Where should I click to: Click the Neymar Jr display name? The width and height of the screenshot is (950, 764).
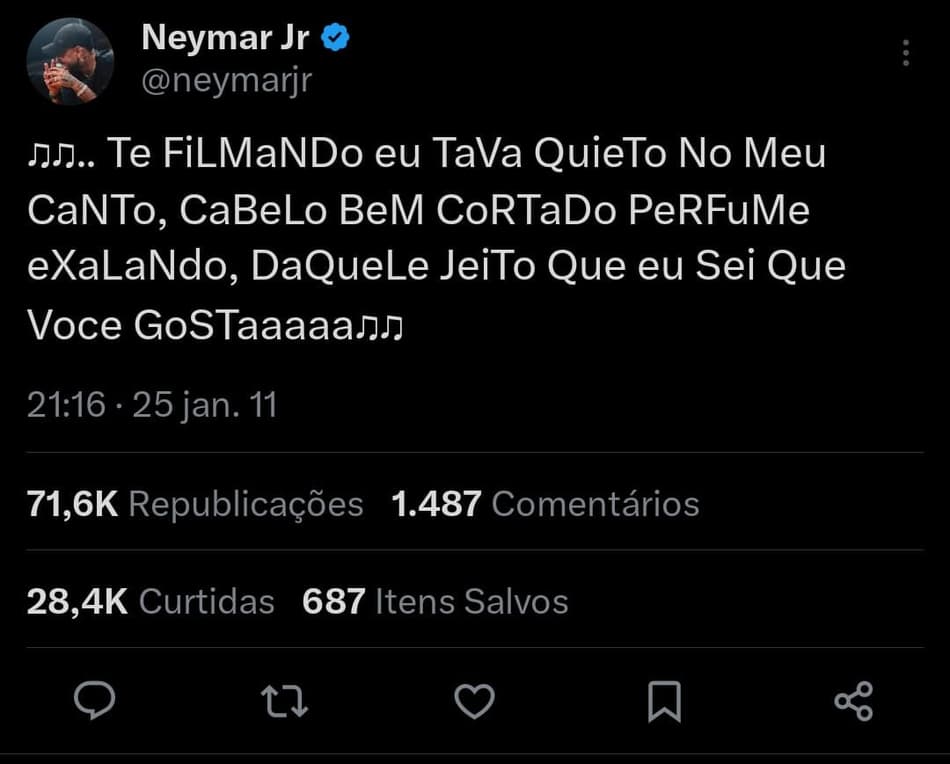tap(227, 38)
